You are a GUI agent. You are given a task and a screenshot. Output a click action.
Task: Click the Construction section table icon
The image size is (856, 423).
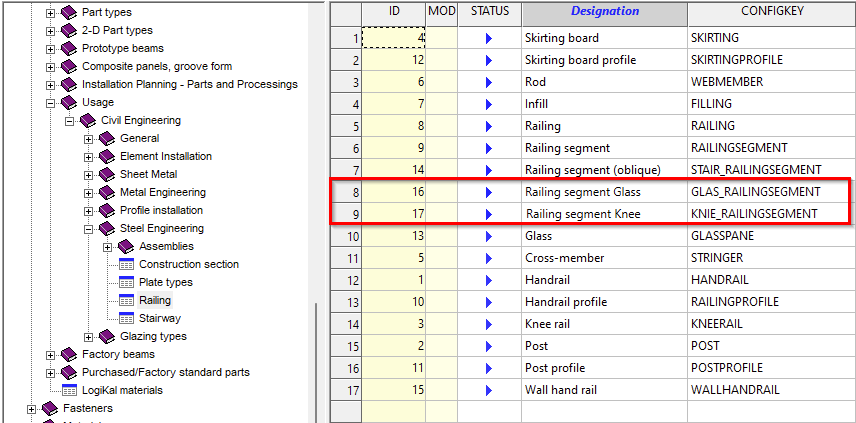tap(126, 264)
